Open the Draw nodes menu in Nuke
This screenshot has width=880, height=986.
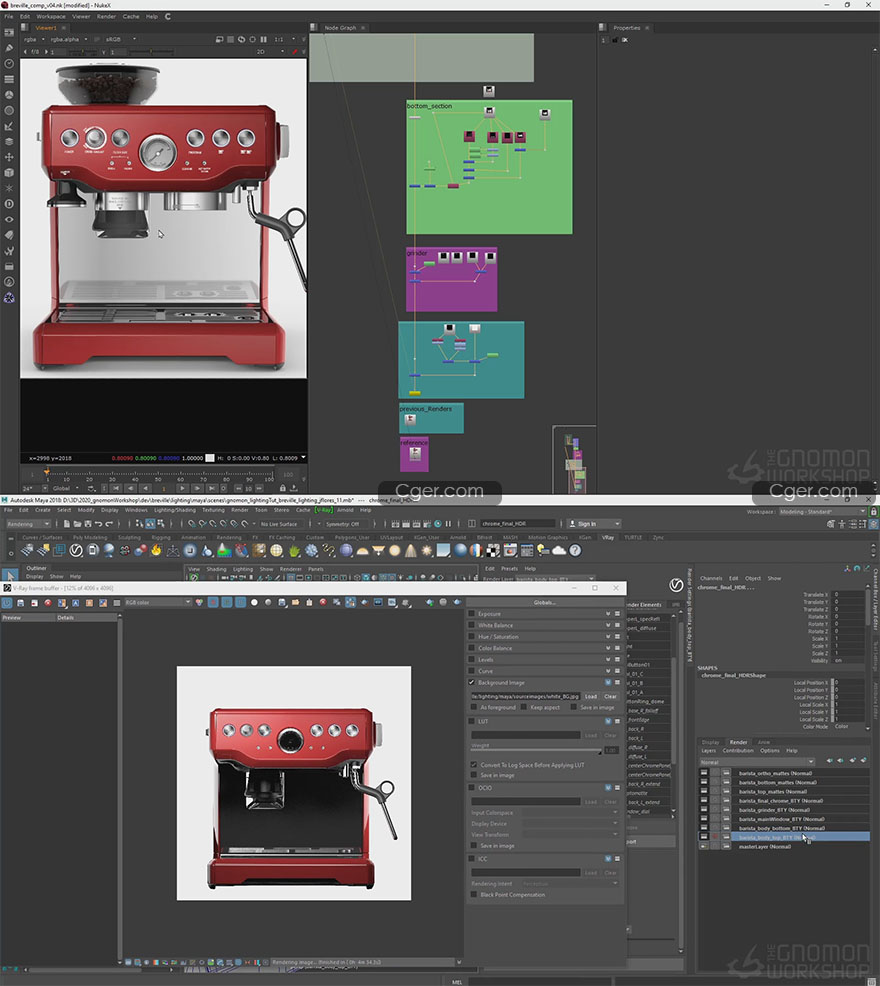point(9,48)
